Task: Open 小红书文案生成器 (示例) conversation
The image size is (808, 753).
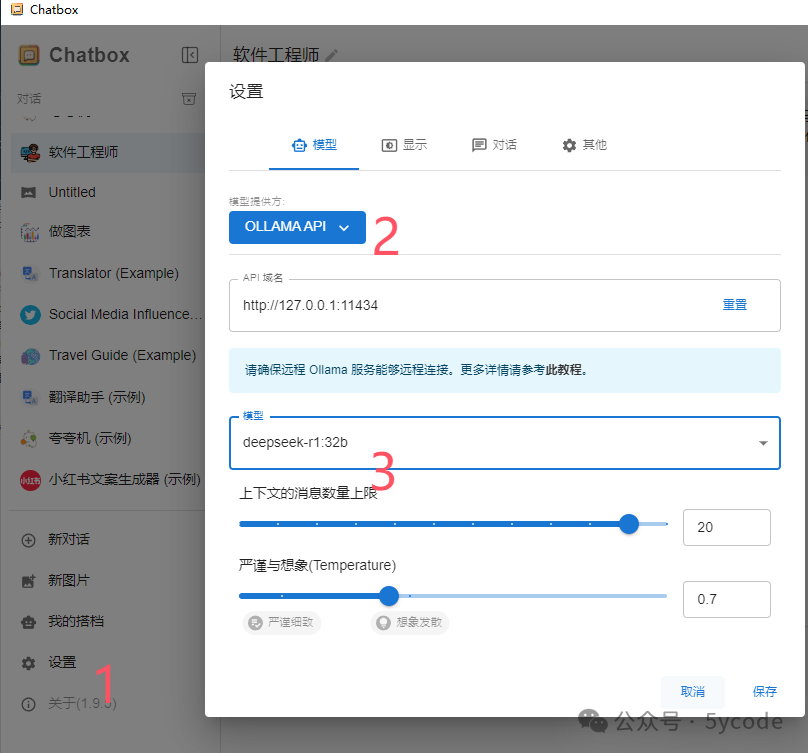Action: point(107,480)
